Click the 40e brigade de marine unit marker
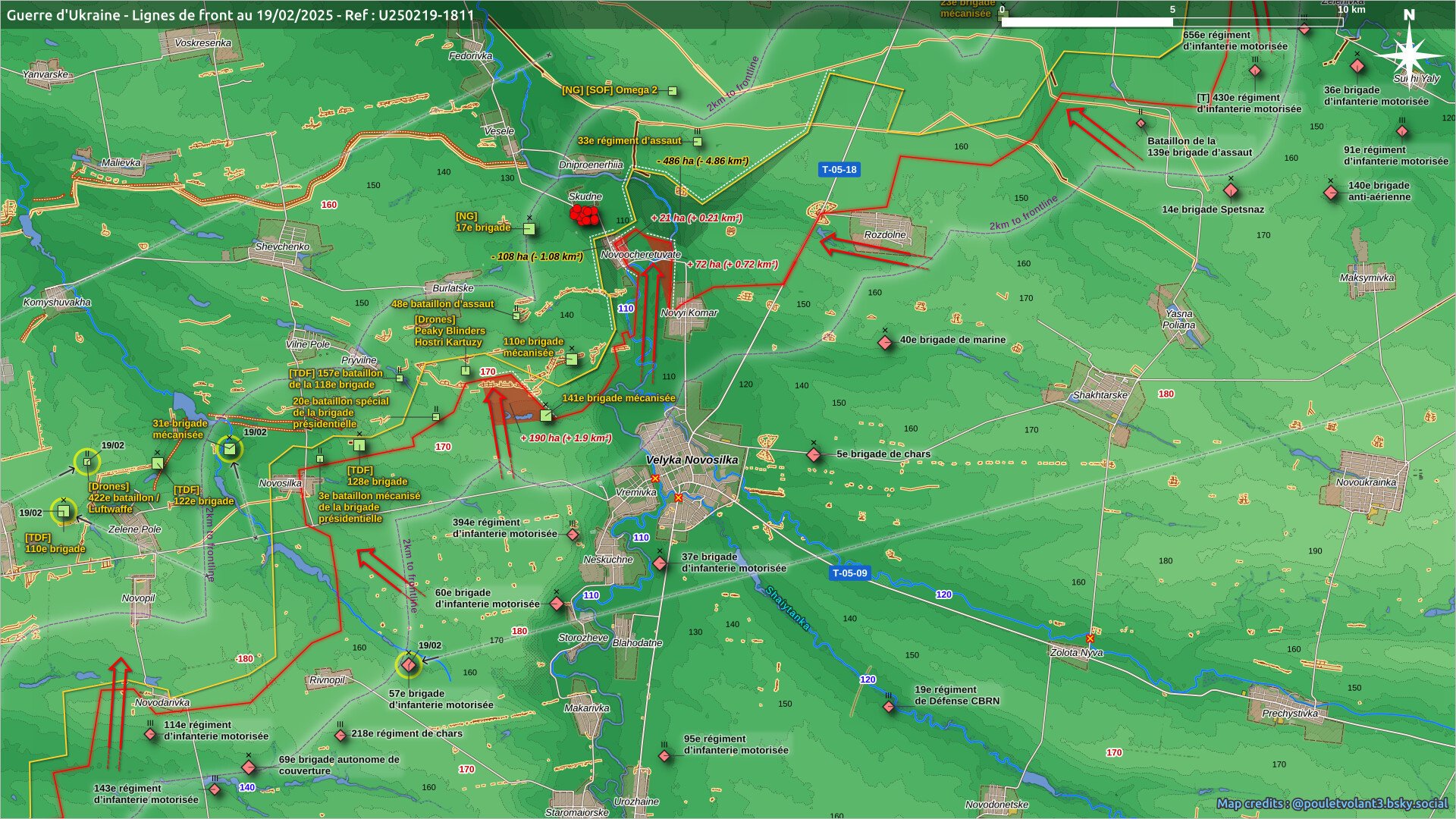The image size is (1456, 819). (885, 343)
